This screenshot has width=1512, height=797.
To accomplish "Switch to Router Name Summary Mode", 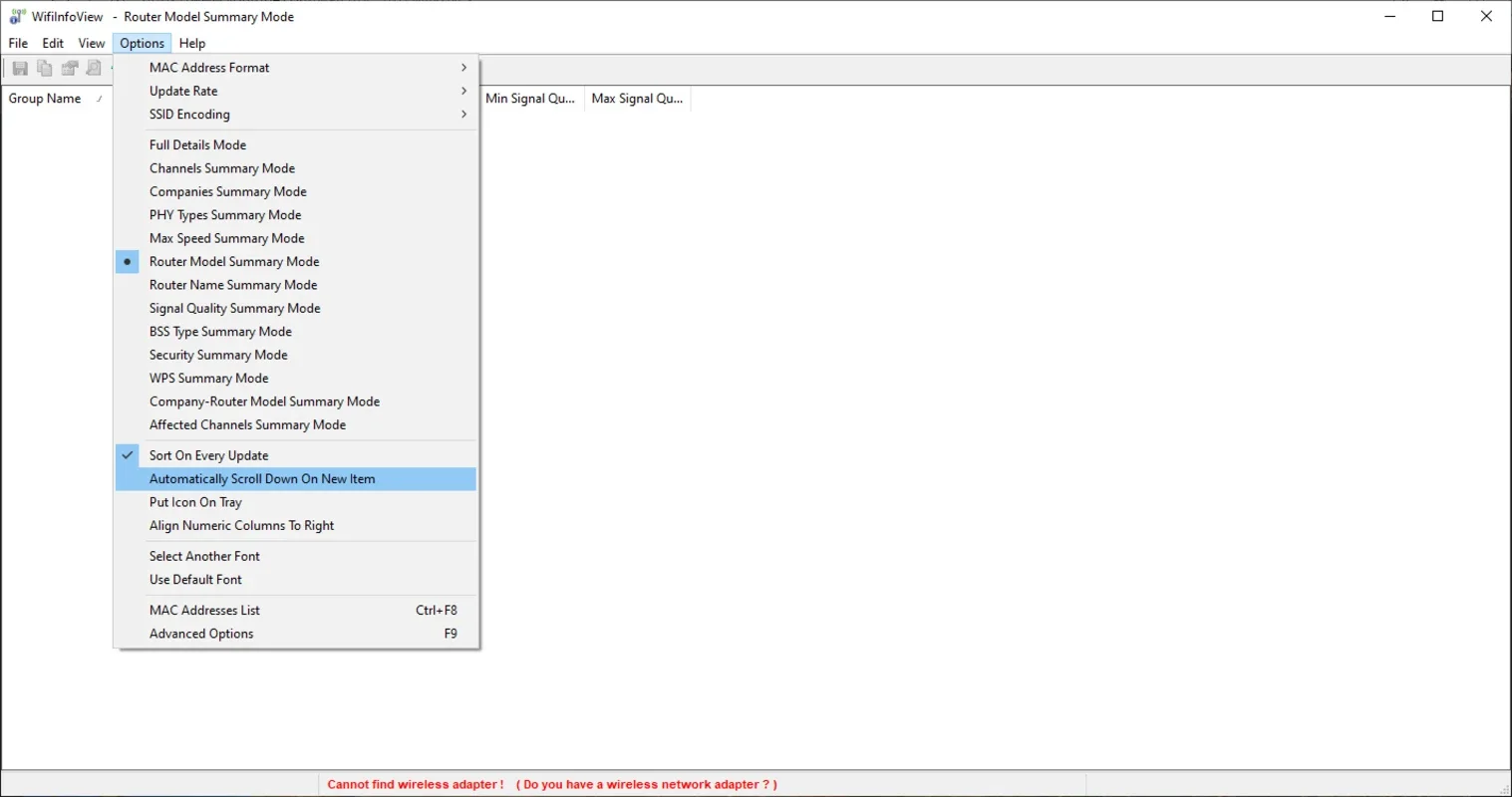I will point(296,285).
